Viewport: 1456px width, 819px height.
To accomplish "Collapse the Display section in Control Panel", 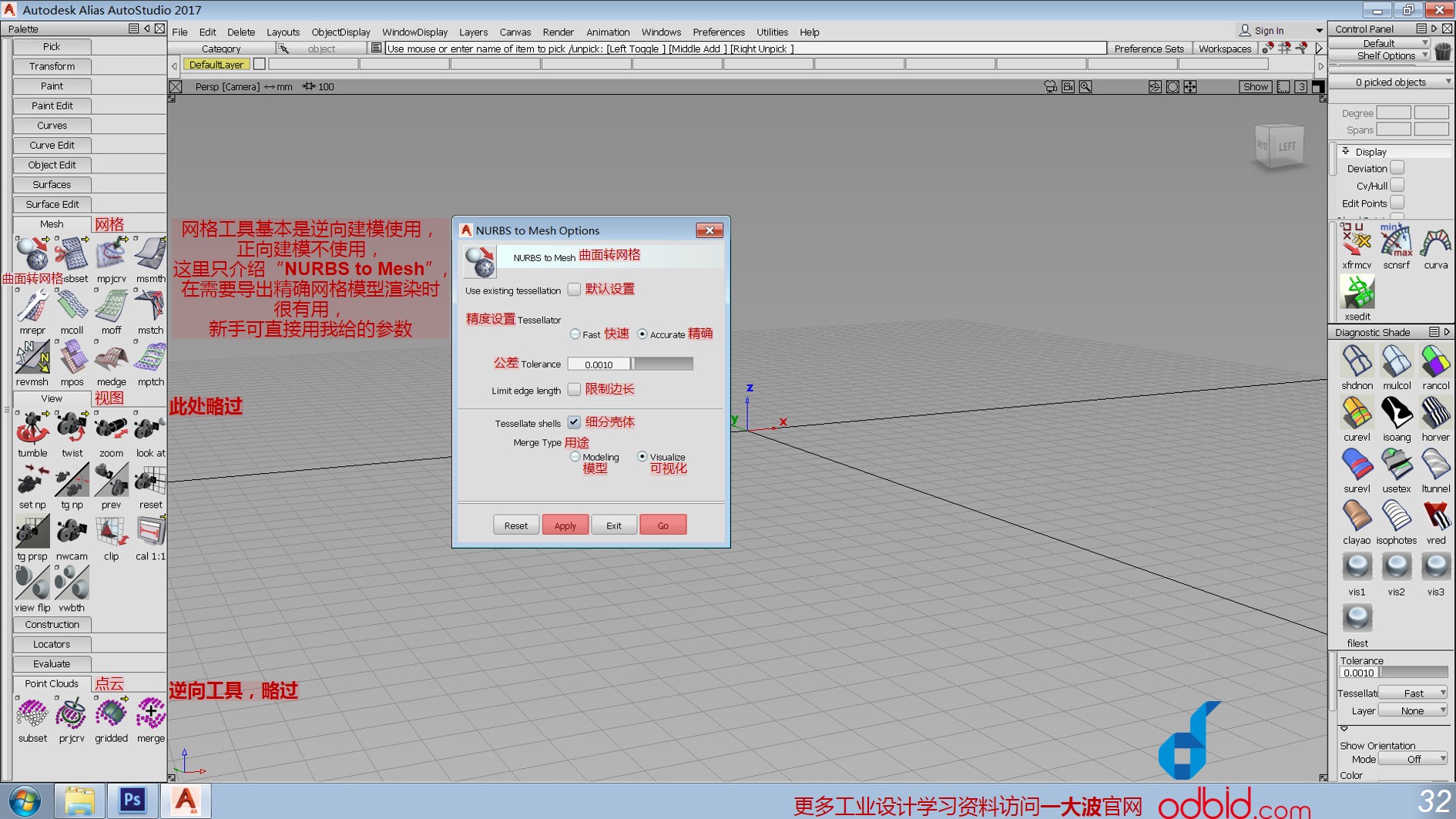I will coord(1346,151).
